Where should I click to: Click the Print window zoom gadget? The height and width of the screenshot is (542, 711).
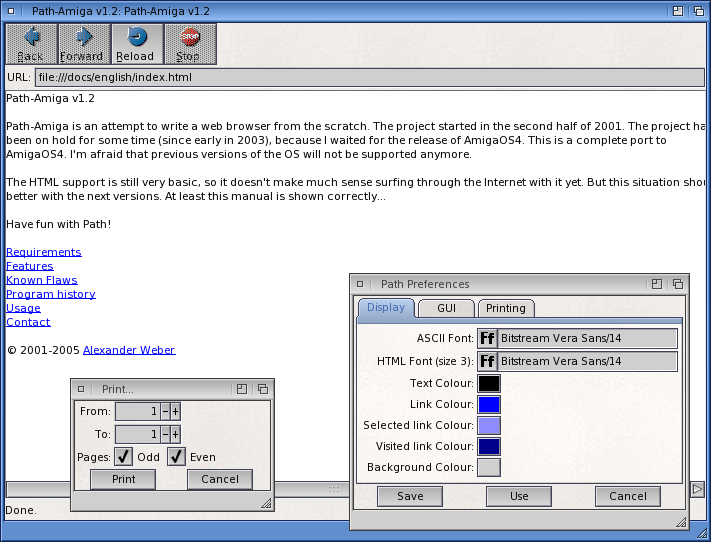(242, 389)
